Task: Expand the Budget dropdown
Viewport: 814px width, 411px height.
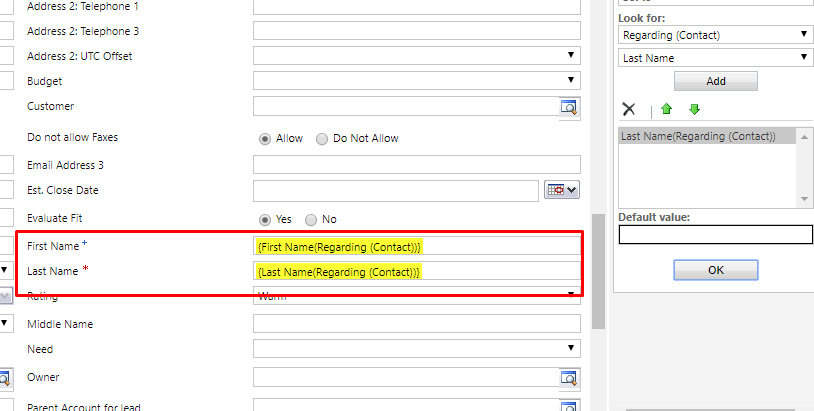Action: click(417, 80)
